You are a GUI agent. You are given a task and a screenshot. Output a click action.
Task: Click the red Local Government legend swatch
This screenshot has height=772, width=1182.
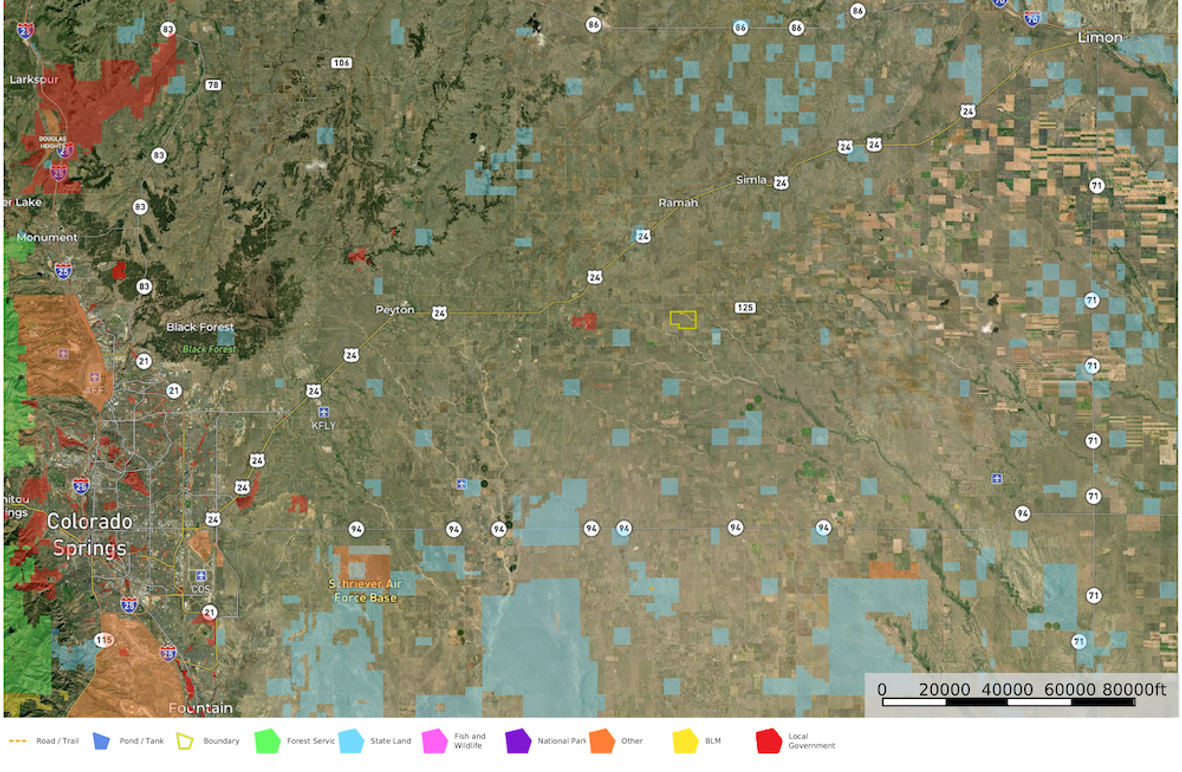click(x=768, y=741)
